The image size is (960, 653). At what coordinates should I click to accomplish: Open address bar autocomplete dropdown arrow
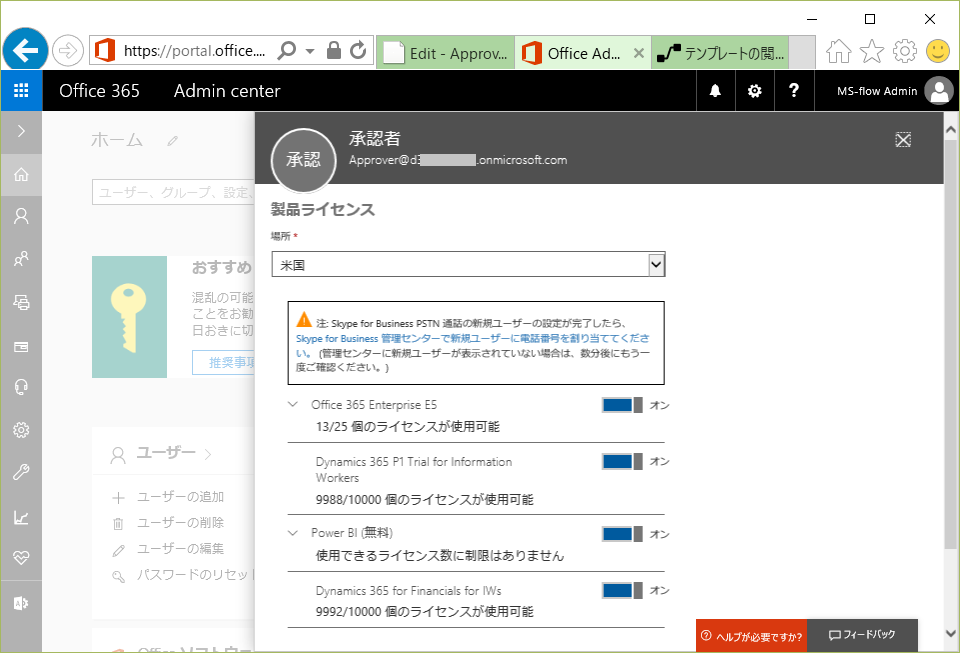[310, 51]
